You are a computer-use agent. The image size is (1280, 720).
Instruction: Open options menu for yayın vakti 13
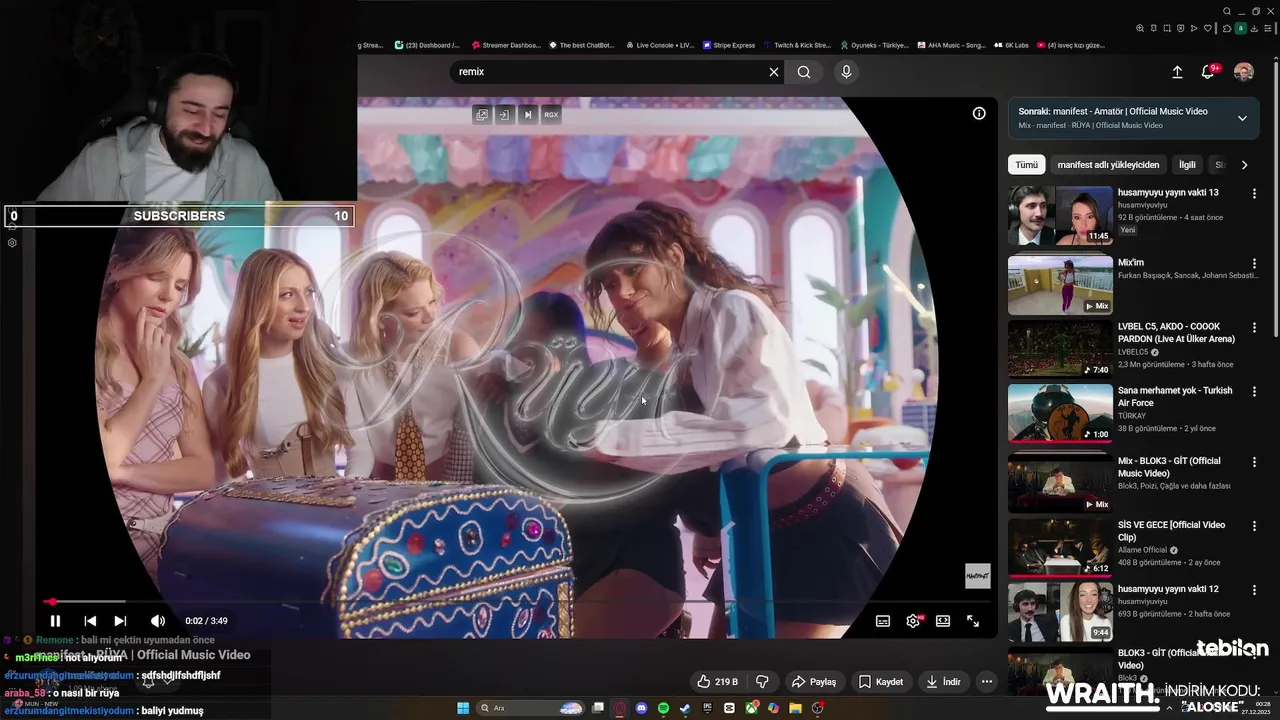tap(1254, 193)
